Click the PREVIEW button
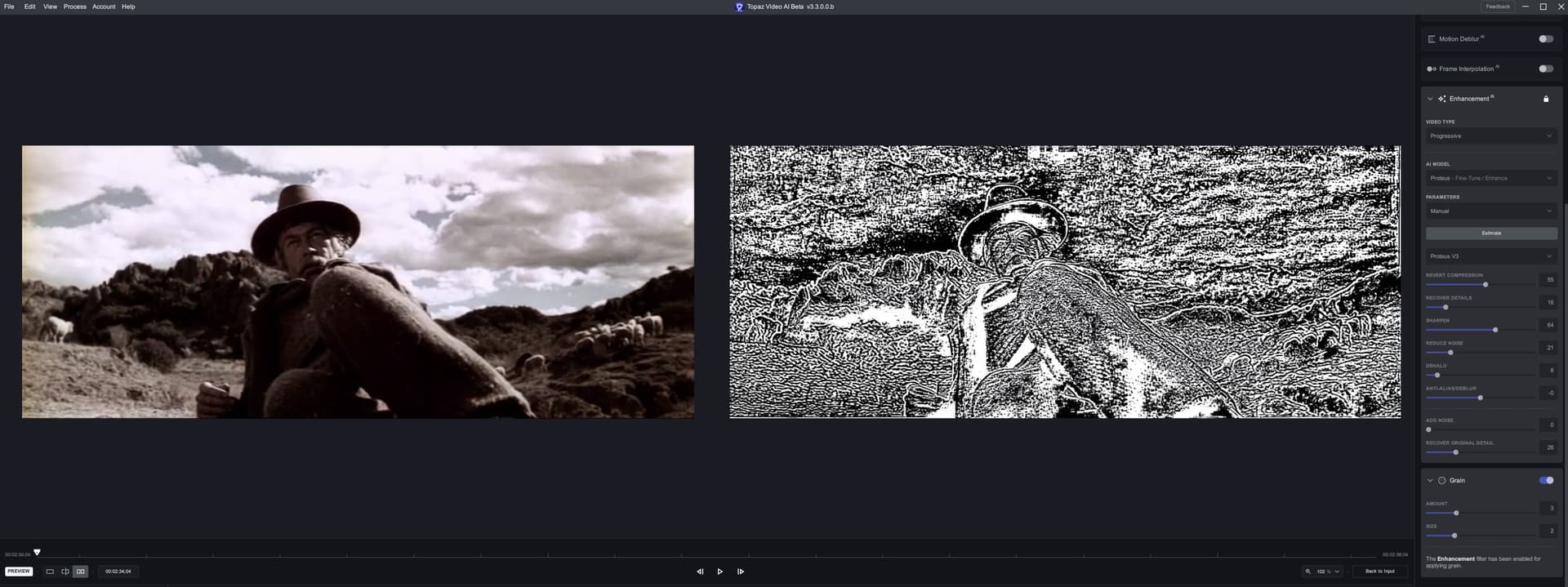 tap(19, 571)
